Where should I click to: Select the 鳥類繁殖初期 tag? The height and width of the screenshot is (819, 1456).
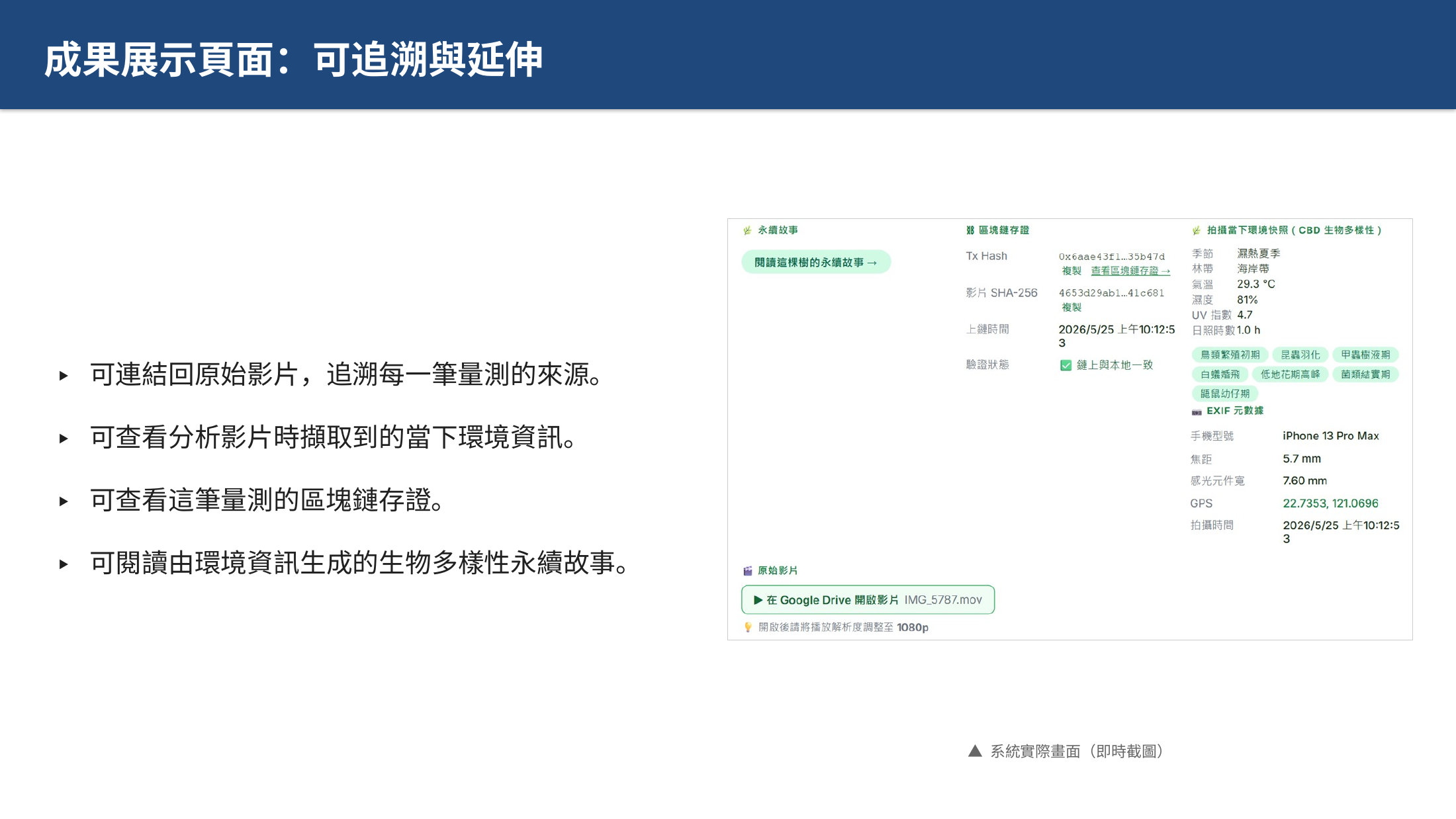(1230, 355)
